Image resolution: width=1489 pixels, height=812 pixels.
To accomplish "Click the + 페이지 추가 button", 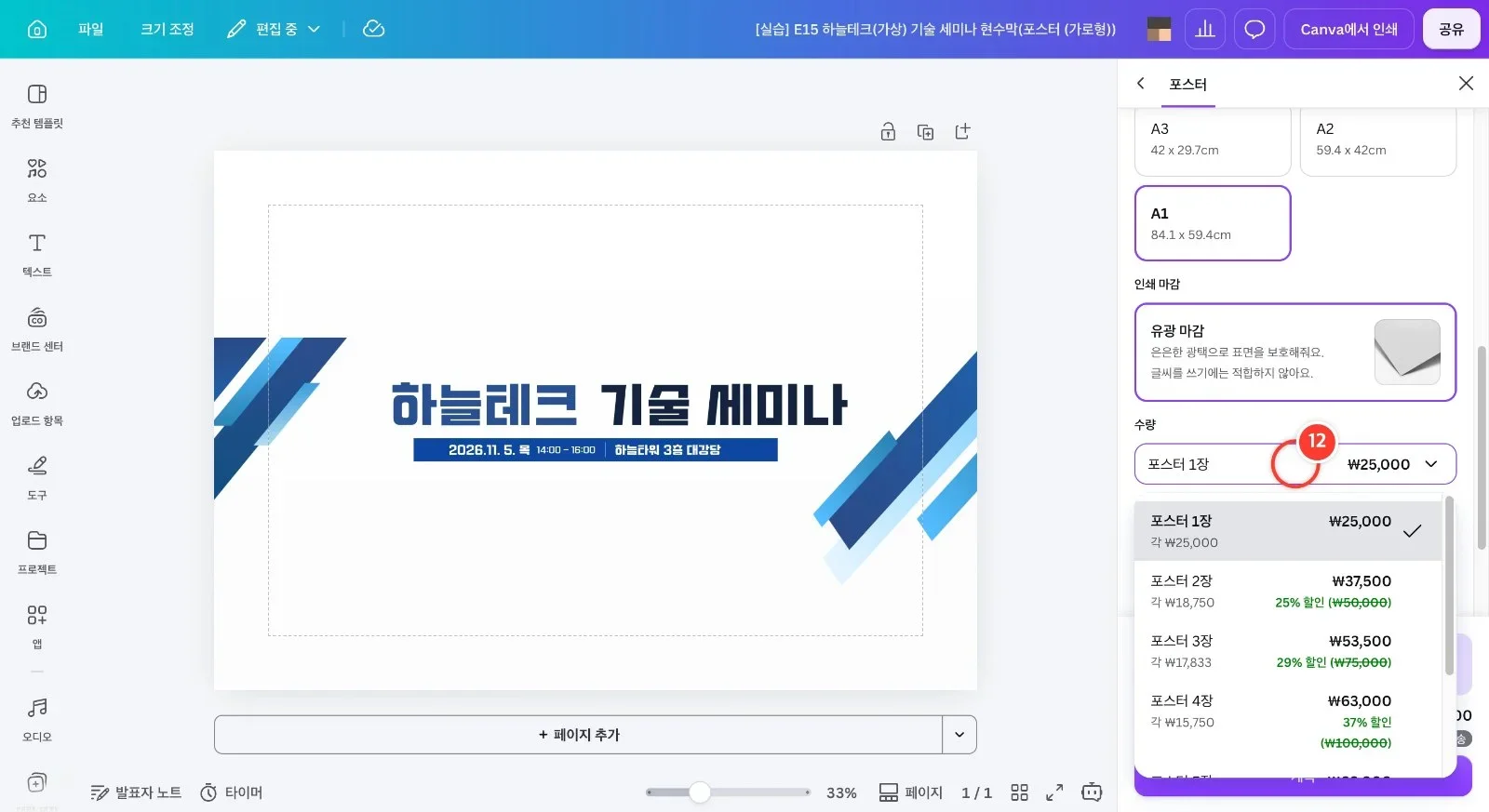I will tap(578, 735).
